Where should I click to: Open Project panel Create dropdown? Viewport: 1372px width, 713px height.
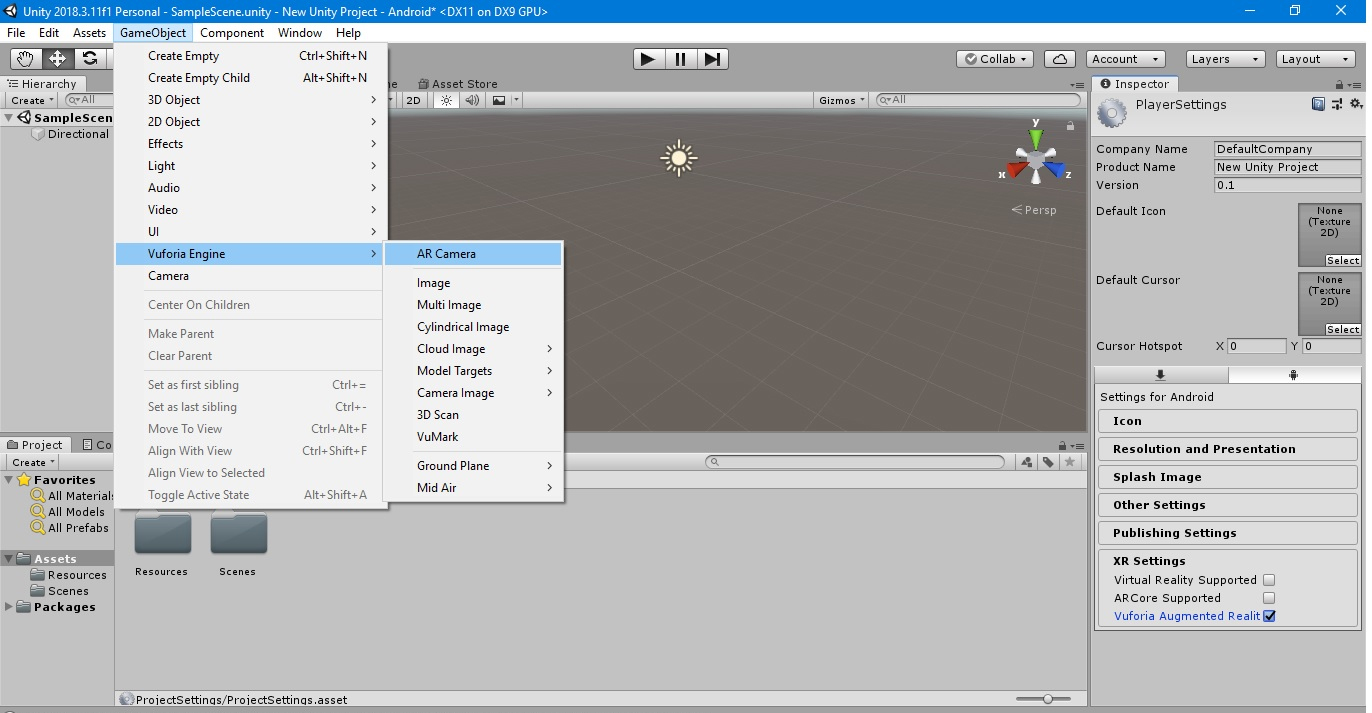click(x=33, y=462)
